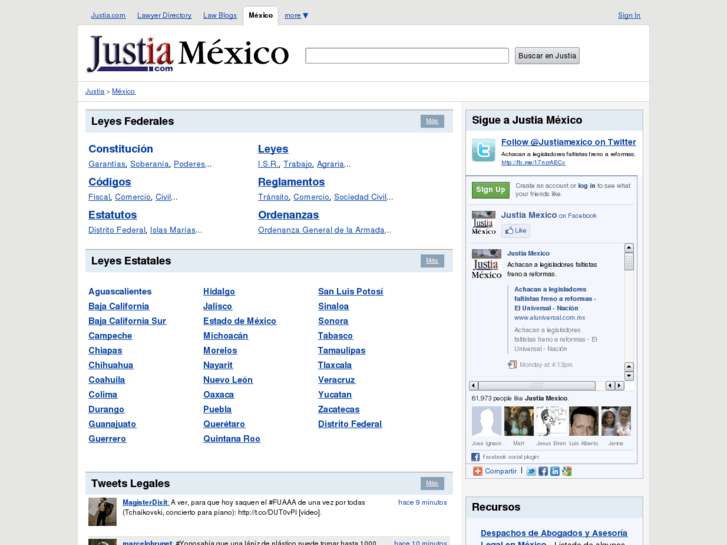Image resolution: width=727 pixels, height=545 pixels.
Task: Click the I.S.R. law link
Action: click(268, 164)
